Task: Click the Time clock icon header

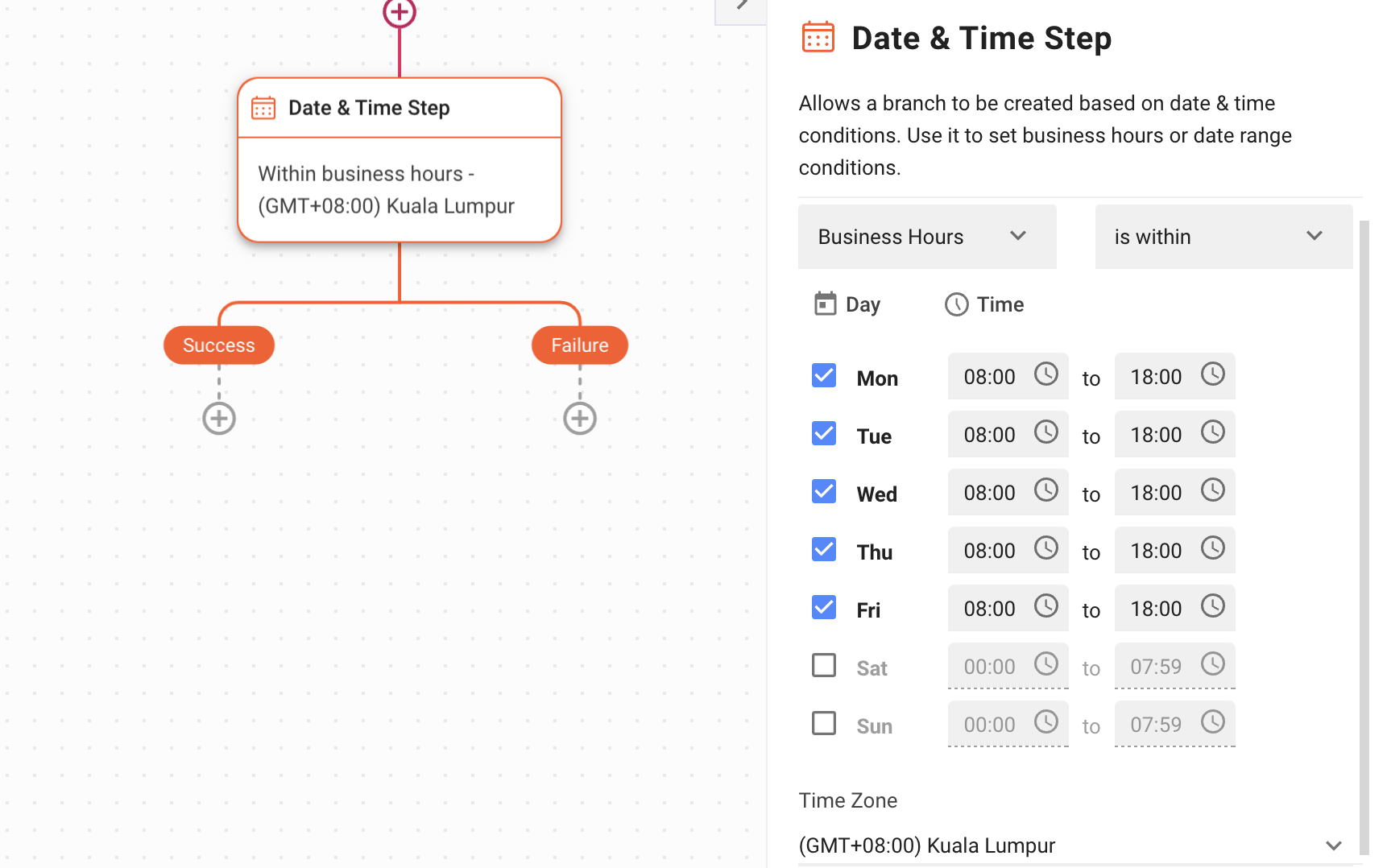Action: coord(956,304)
